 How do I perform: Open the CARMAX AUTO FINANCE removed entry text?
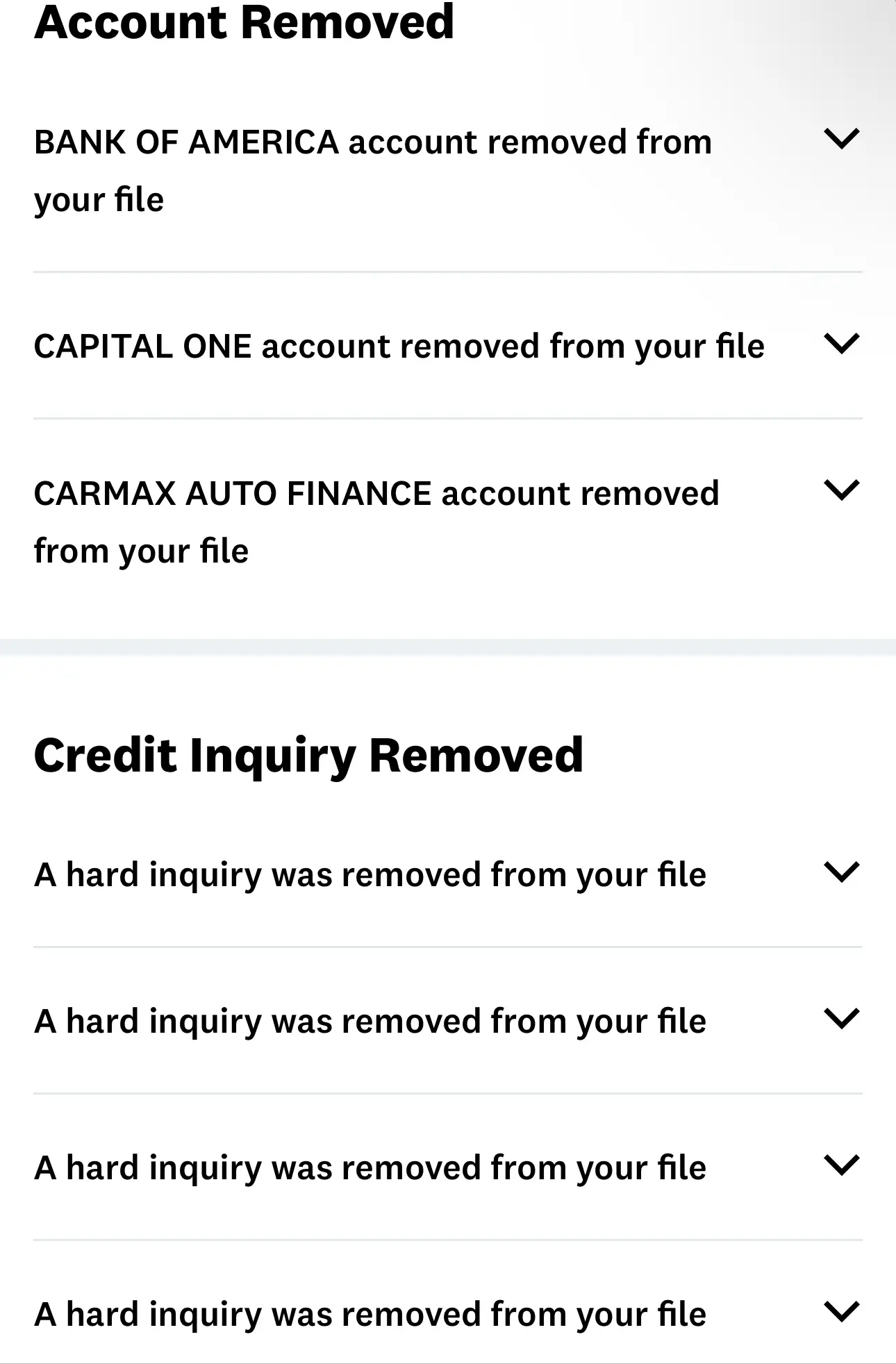[x=376, y=522]
